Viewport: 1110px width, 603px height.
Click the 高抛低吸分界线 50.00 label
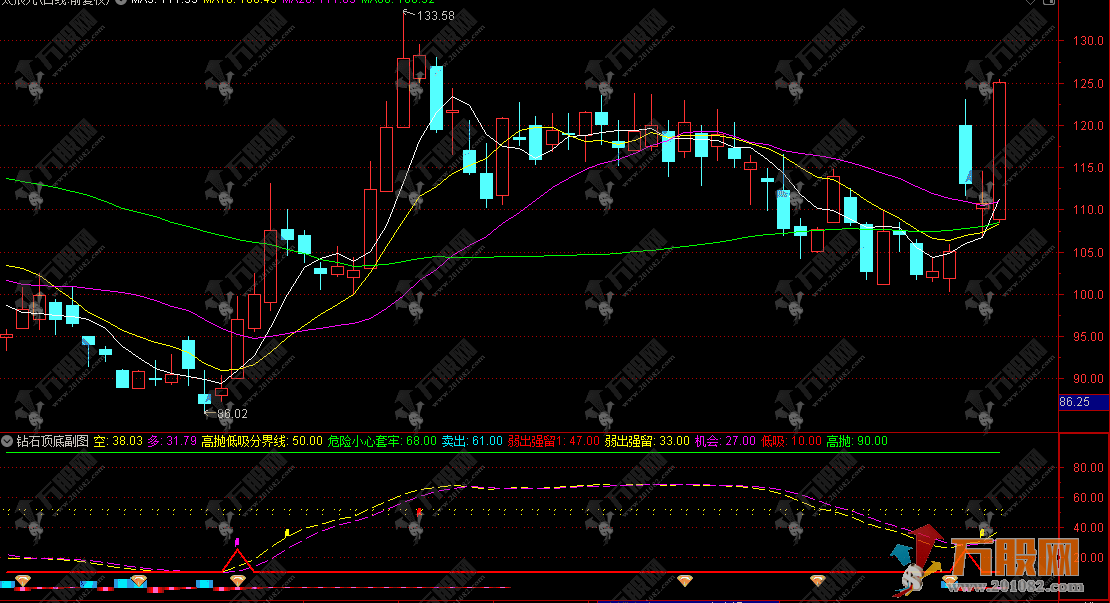tap(261, 441)
